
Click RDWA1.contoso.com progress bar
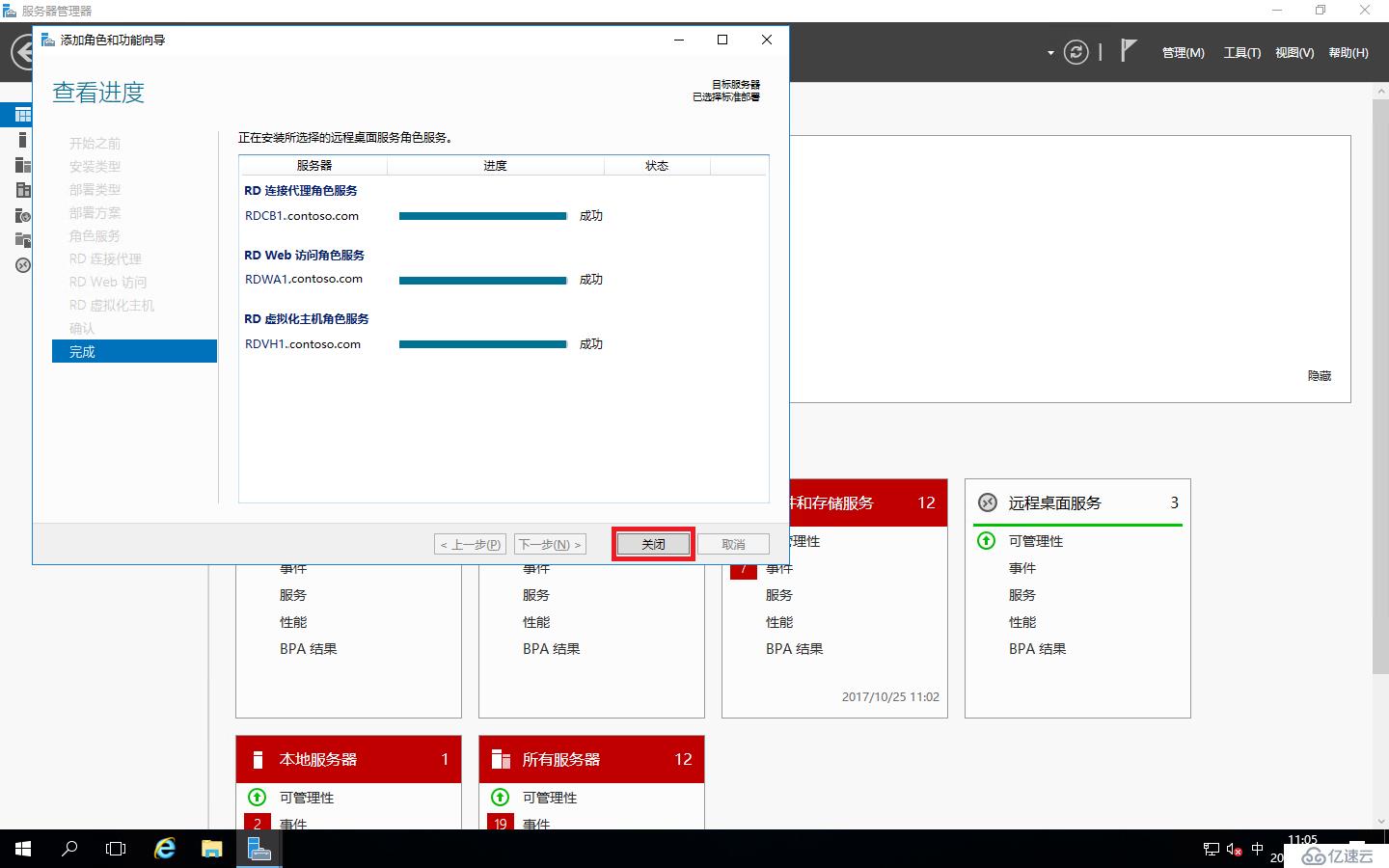point(483,281)
